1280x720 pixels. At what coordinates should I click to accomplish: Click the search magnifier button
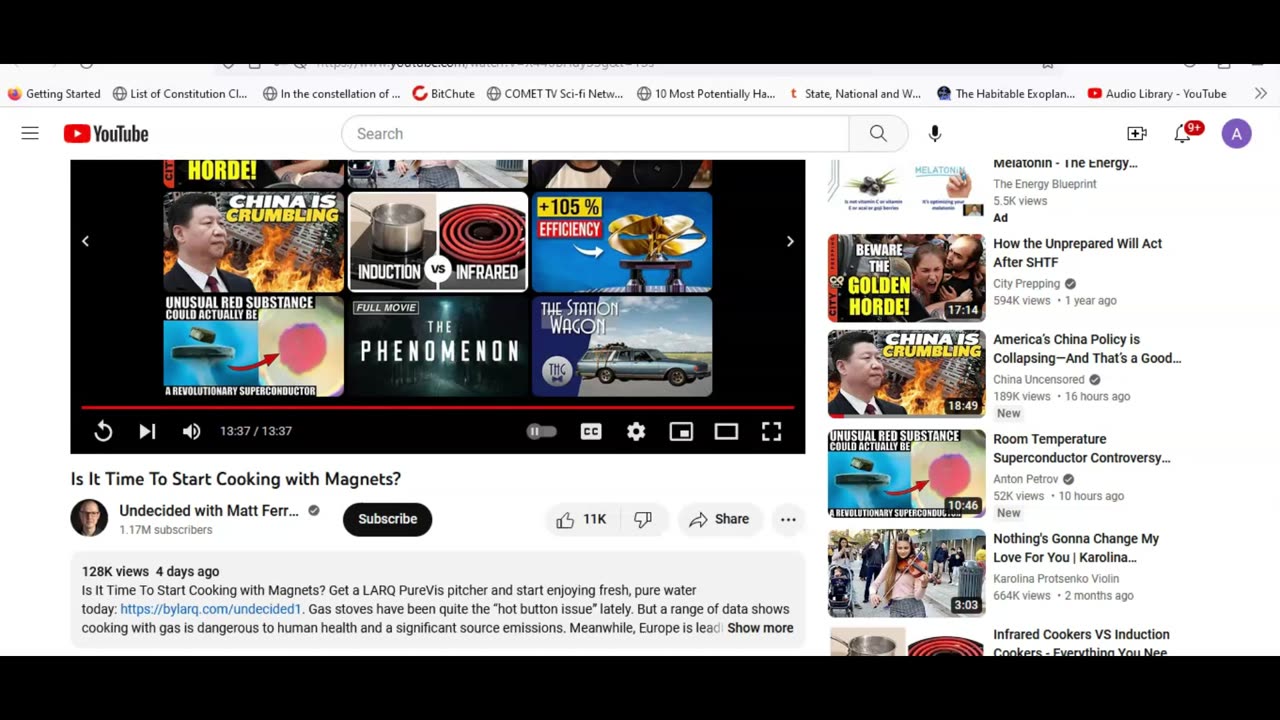878,134
